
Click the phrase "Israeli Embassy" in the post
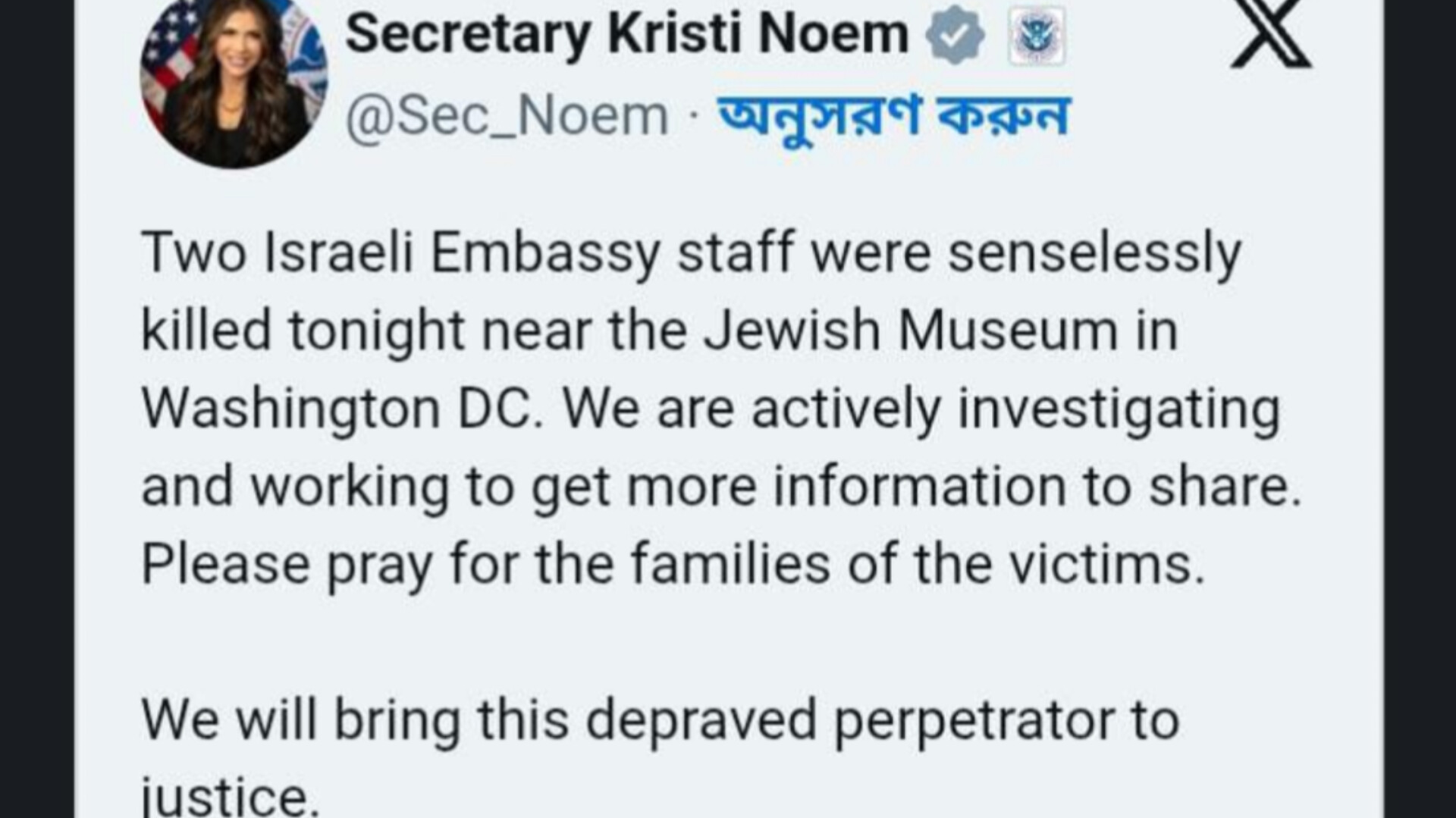click(462, 254)
